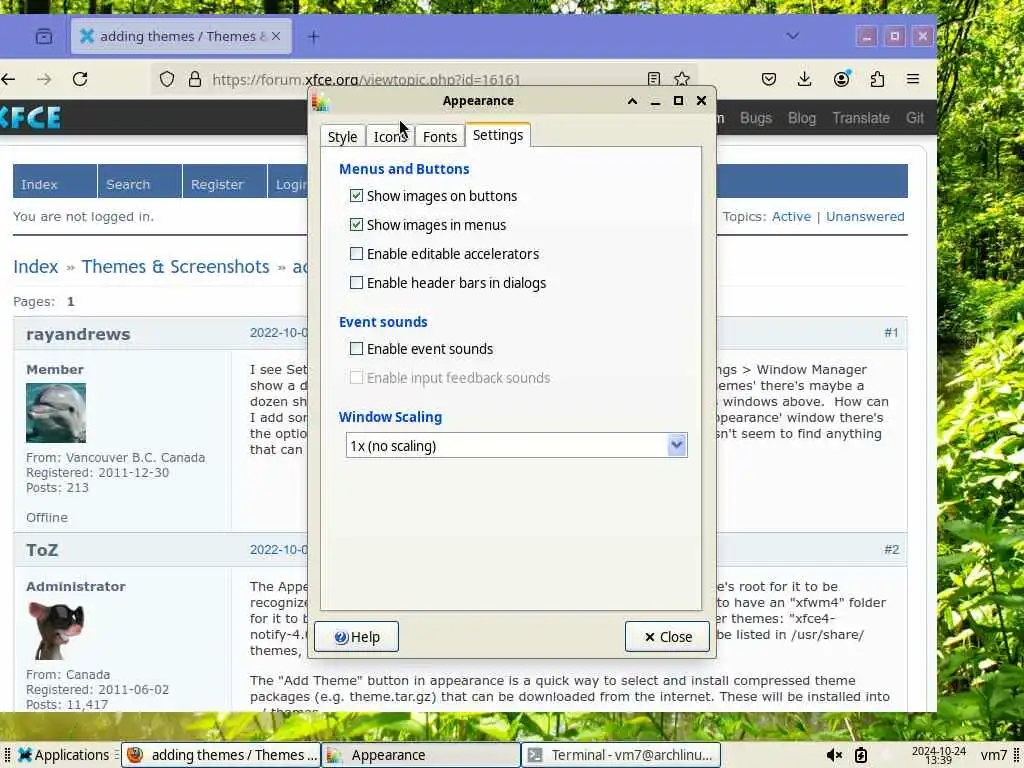Open Bugs link in XFCE header
This screenshot has height=768, width=1024.
[756, 118]
